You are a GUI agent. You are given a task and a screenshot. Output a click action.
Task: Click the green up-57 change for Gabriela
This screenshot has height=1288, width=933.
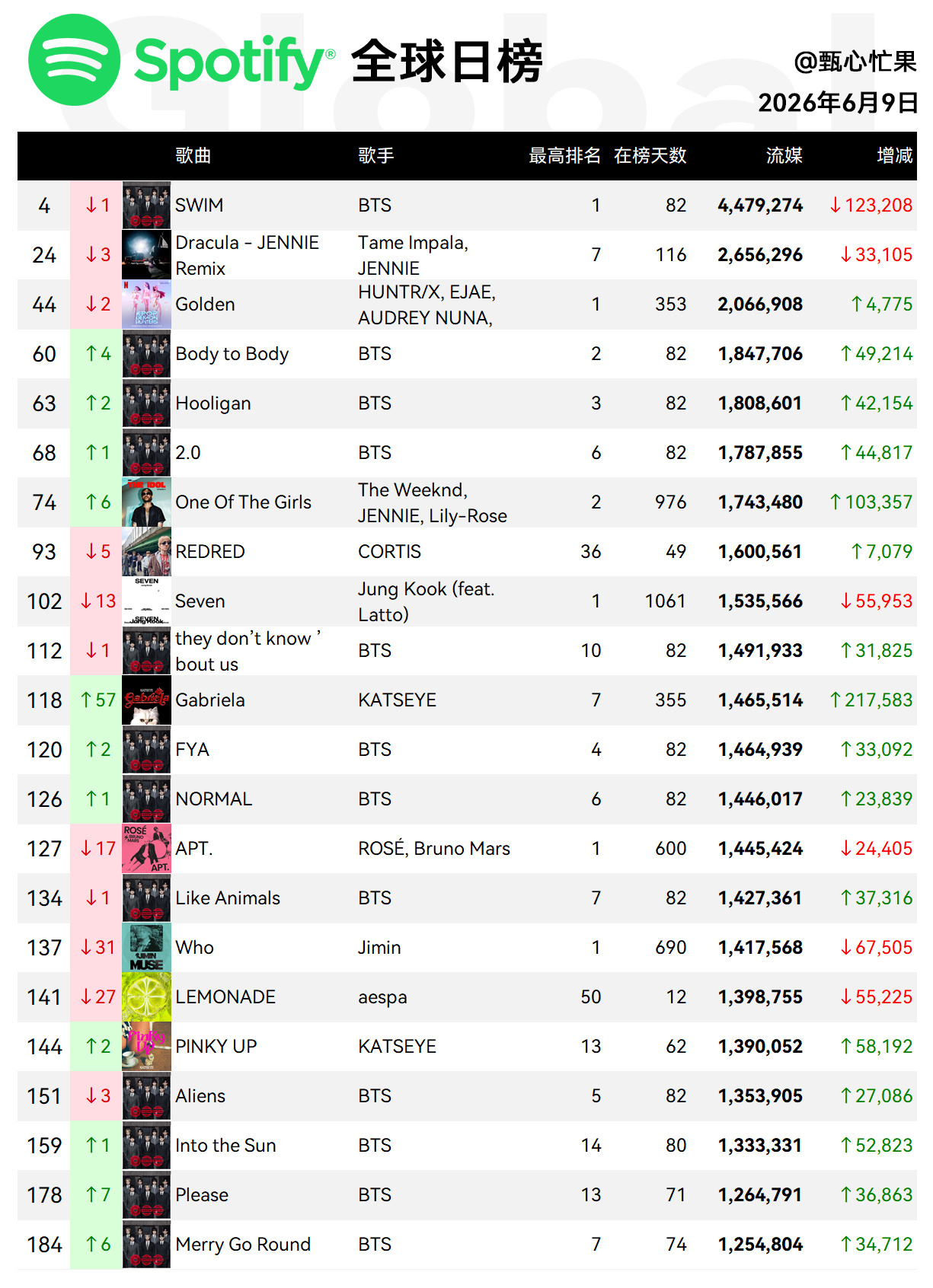(98, 700)
